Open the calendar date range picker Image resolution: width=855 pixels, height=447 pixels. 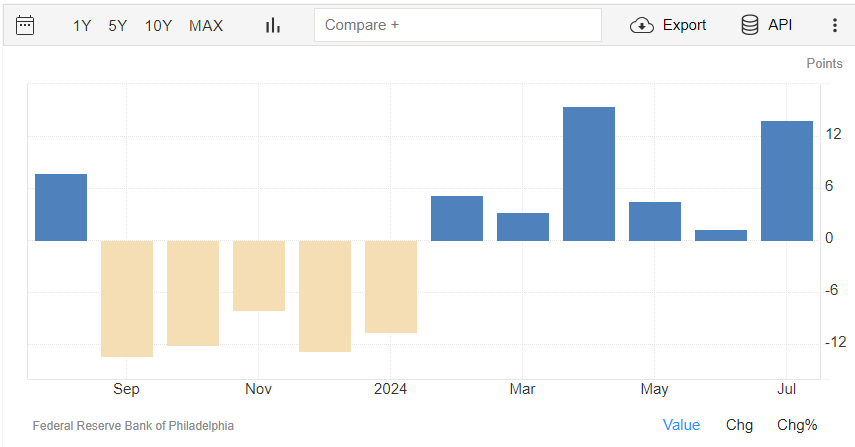[25, 25]
